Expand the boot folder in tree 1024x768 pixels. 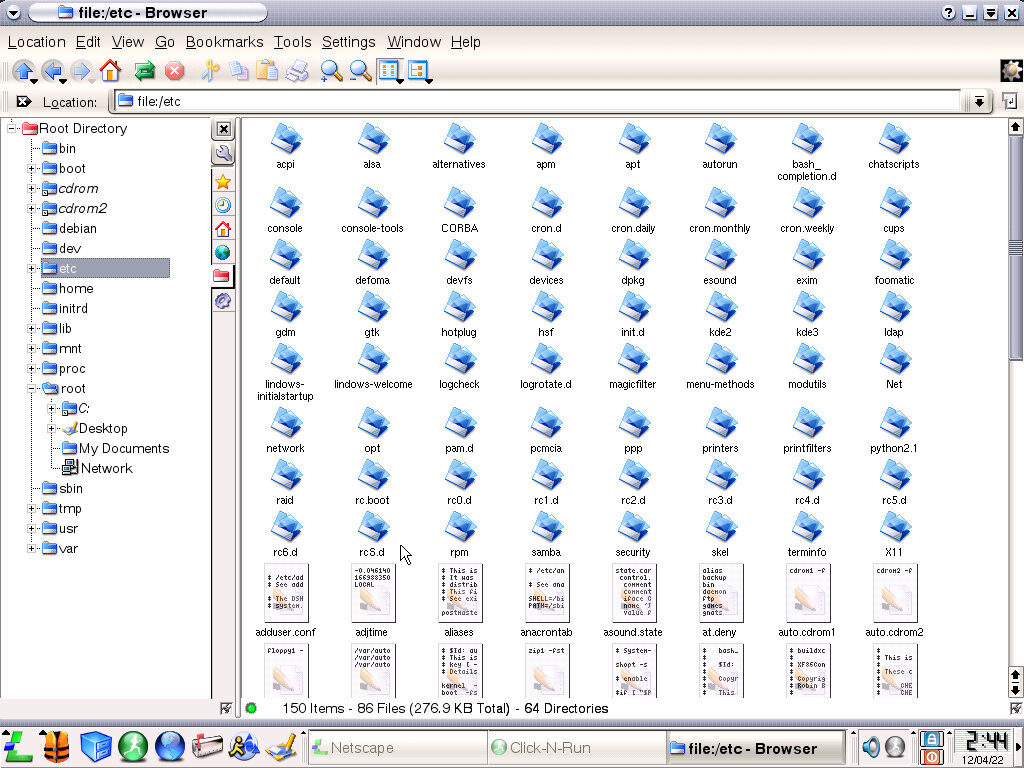coord(32,169)
